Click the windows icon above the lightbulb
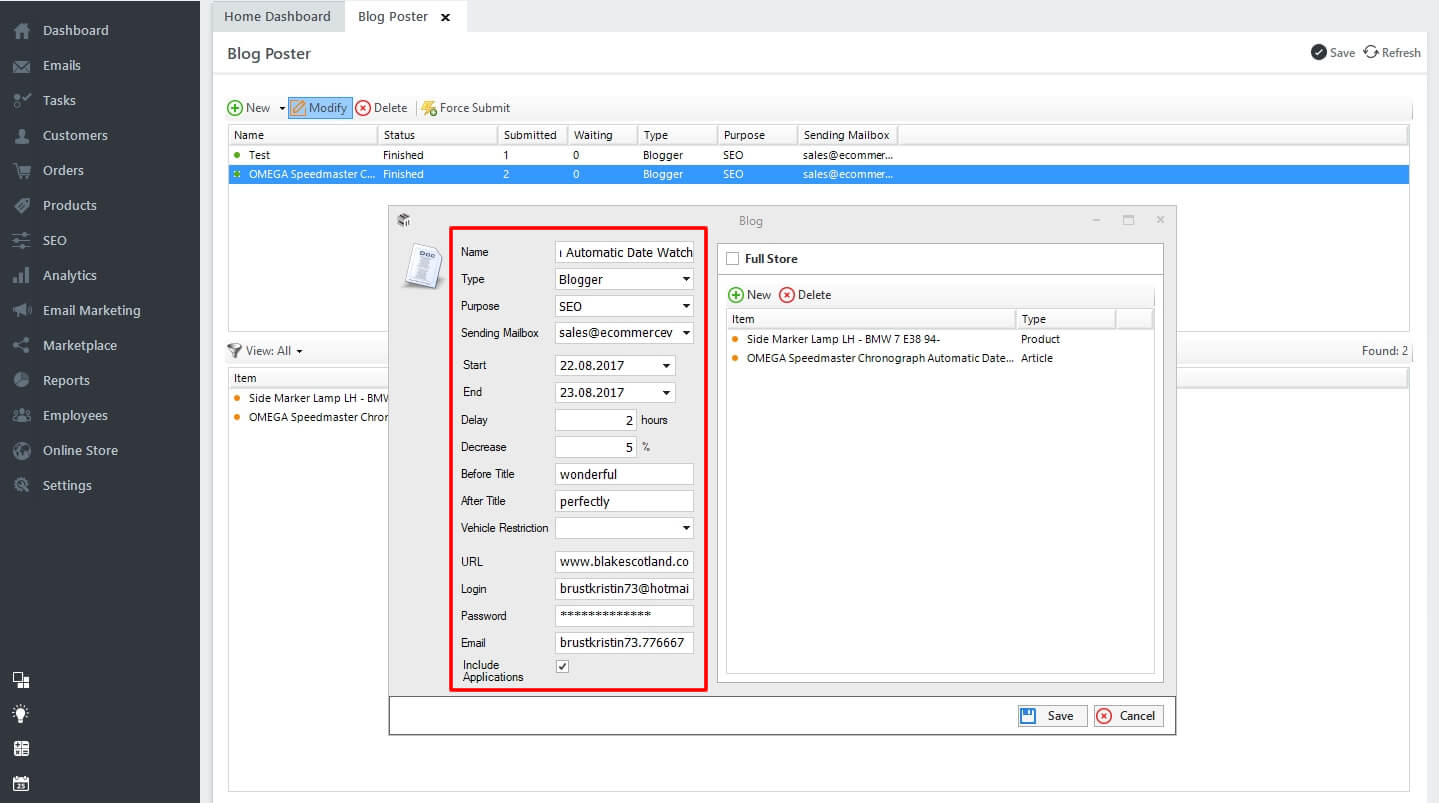The height and width of the screenshot is (803, 1439). coord(21,680)
